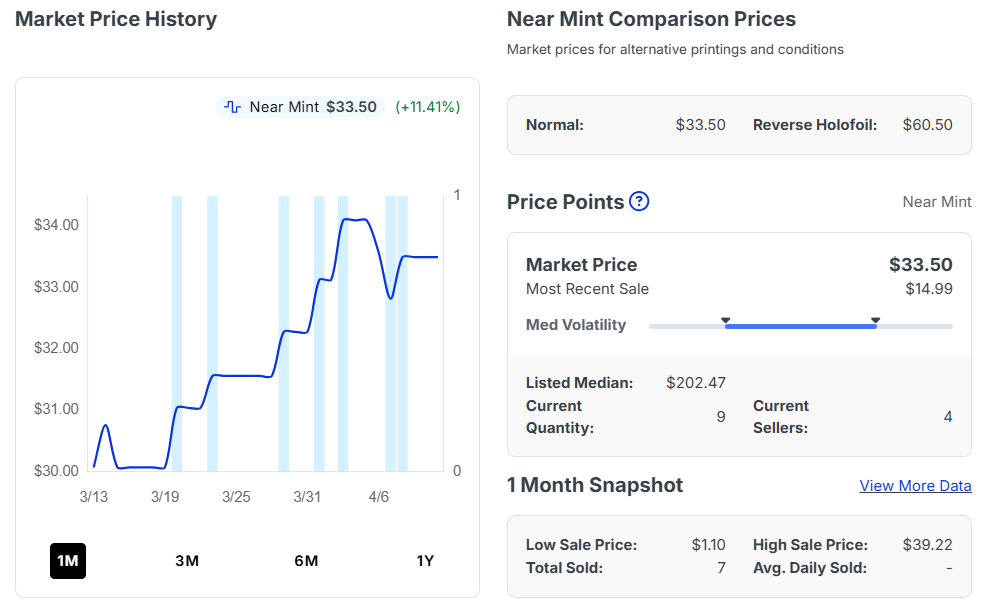Switch chart to 3M range
Viewport: 987px width, 615px height.
pos(187,560)
